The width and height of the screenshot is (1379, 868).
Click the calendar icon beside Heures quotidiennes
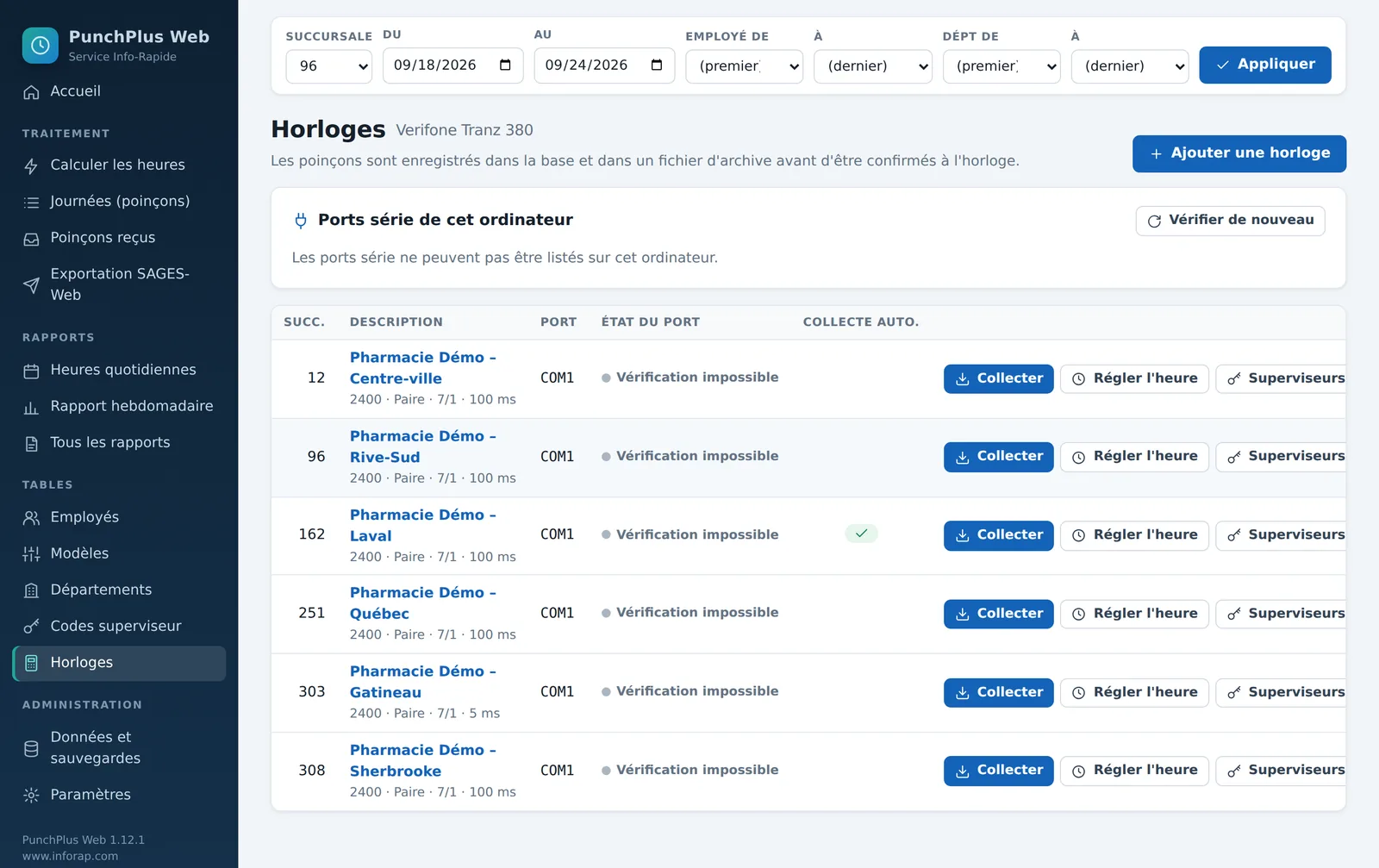[x=31, y=371]
